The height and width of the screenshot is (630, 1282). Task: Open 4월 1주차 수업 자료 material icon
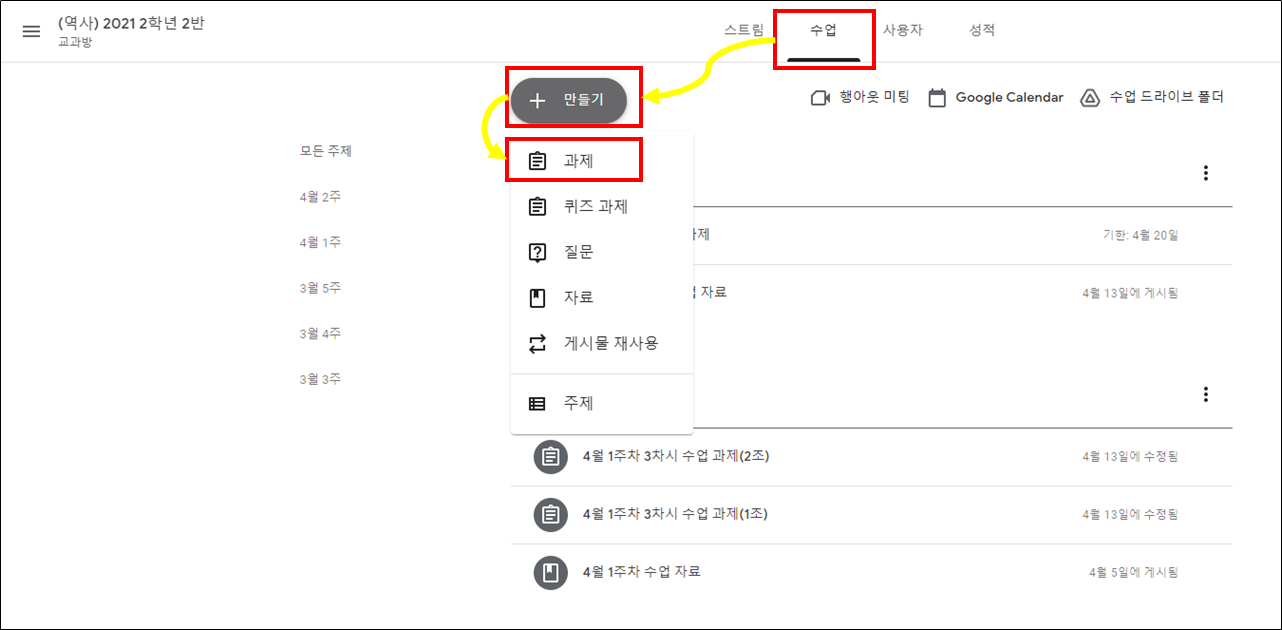550,573
